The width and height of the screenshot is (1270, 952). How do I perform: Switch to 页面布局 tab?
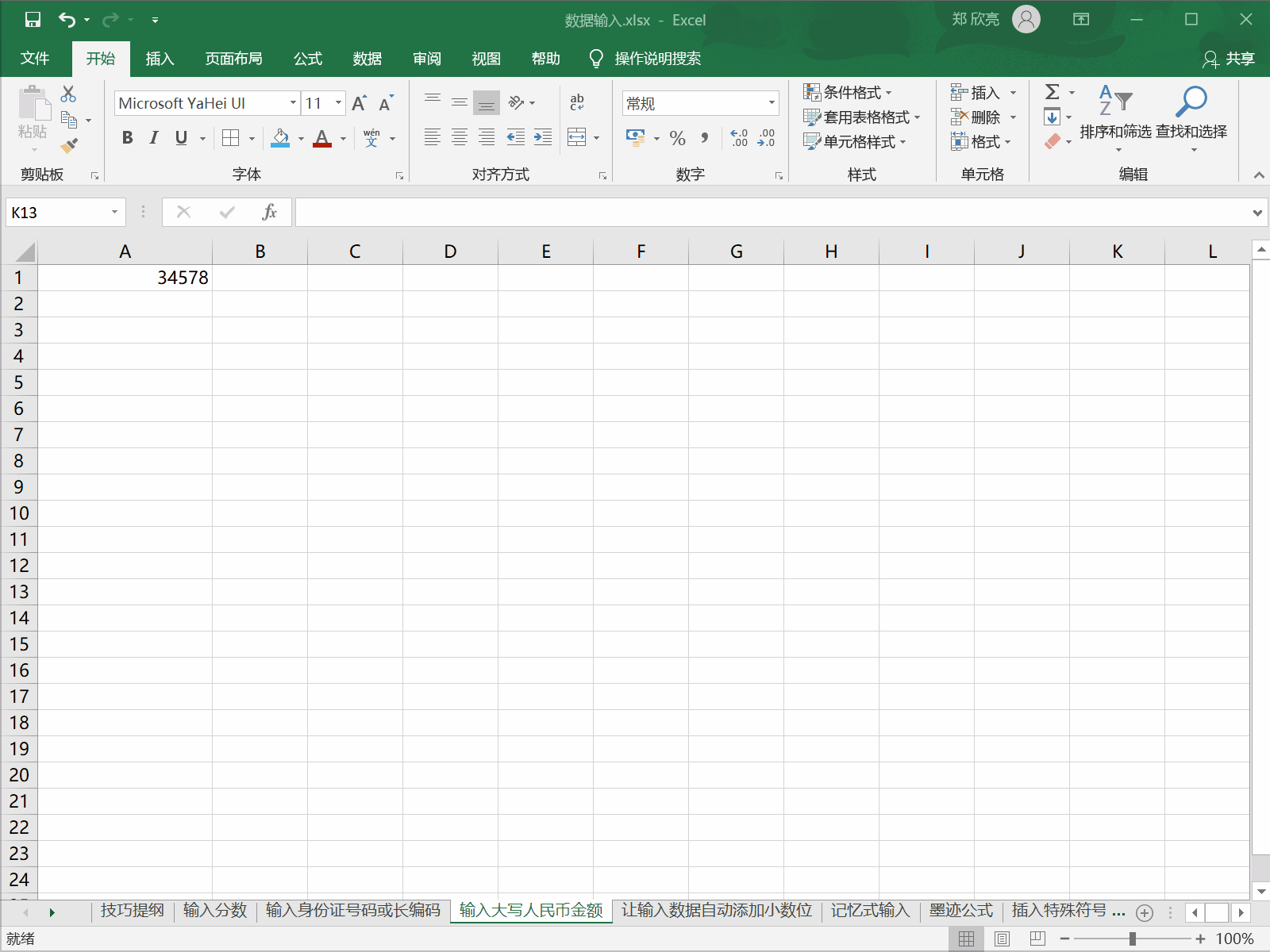[234, 59]
